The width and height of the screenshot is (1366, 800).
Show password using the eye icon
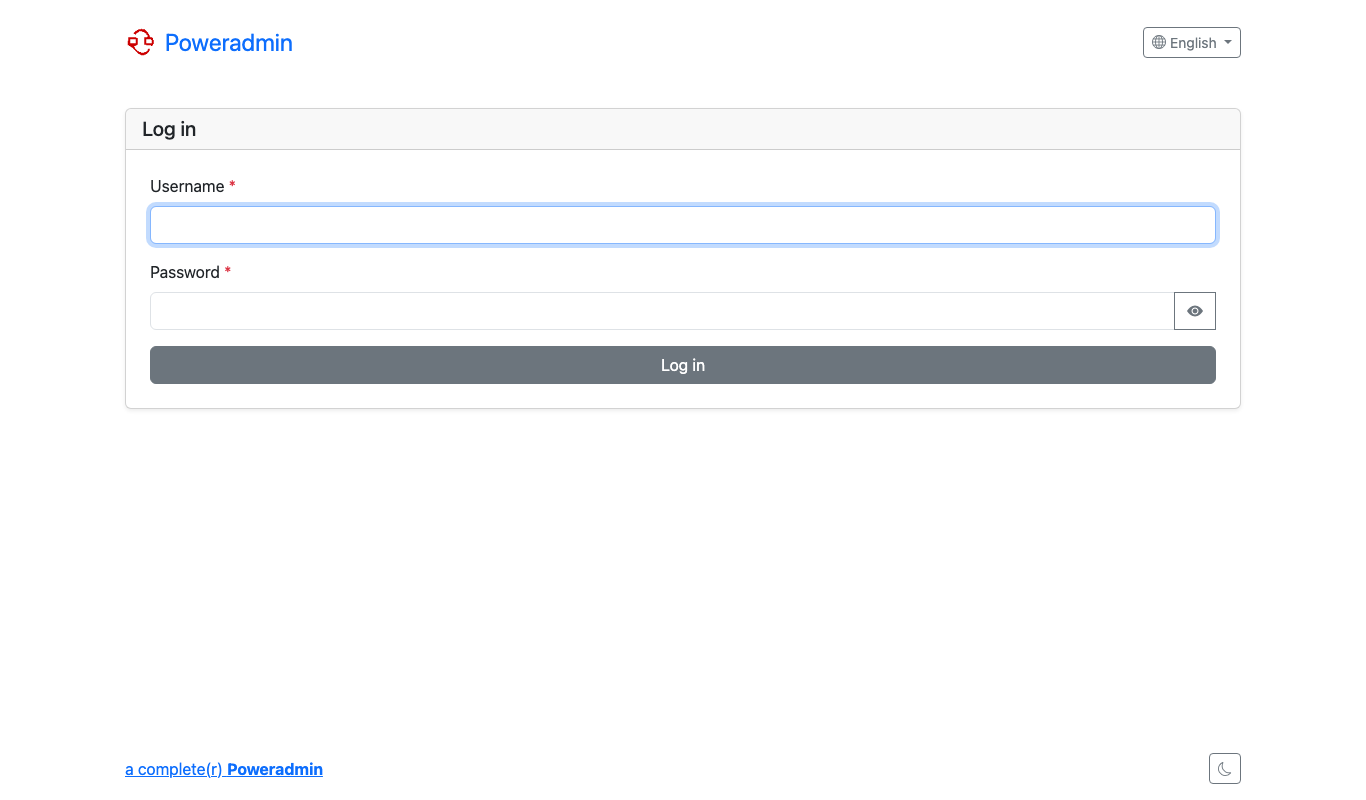point(1195,311)
